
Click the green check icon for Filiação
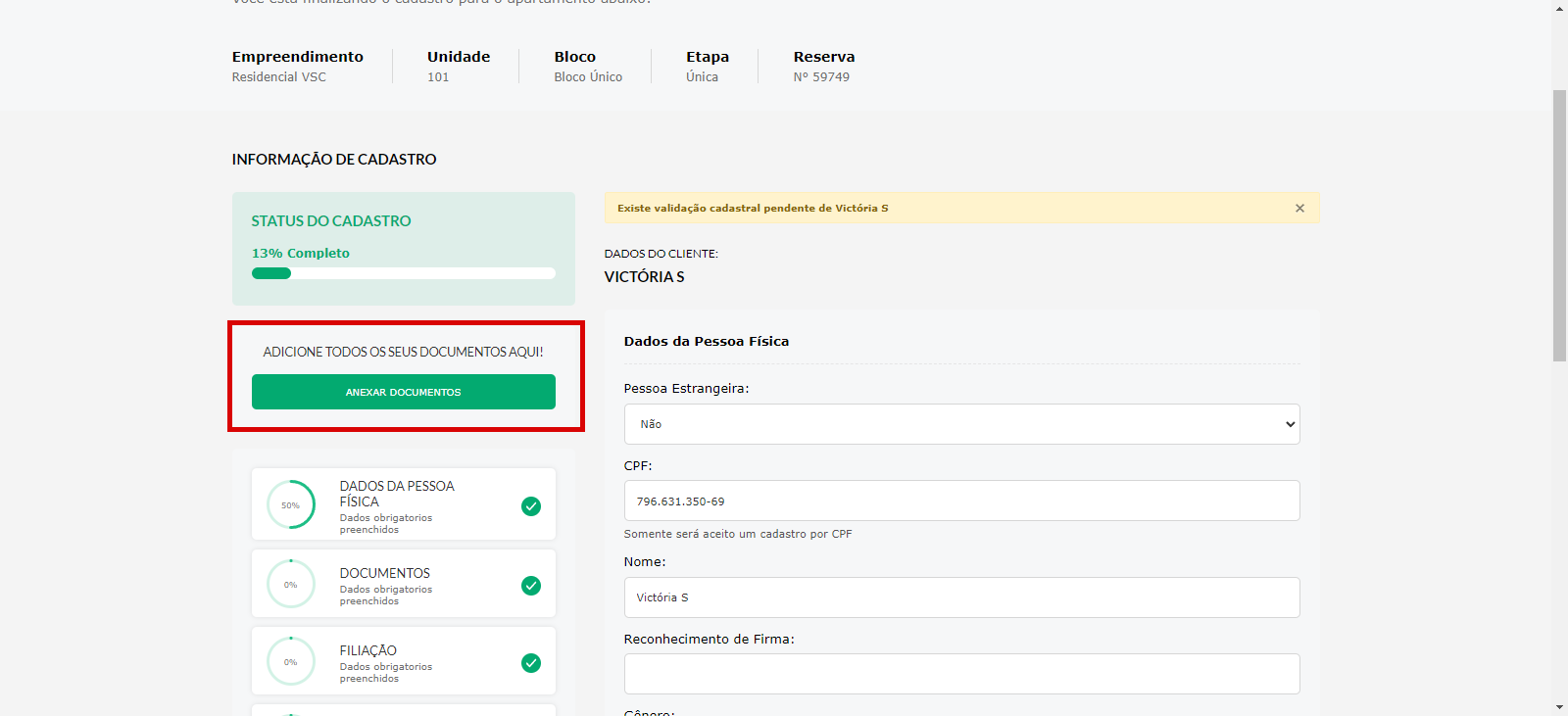(x=531, y=663)
